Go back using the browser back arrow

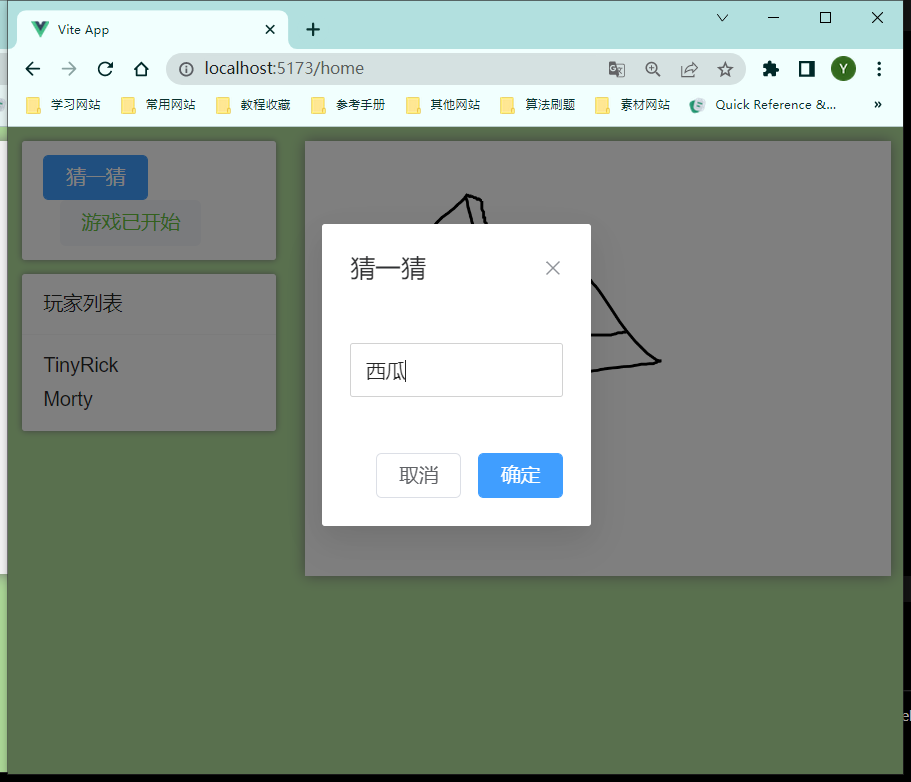[33, 69]
